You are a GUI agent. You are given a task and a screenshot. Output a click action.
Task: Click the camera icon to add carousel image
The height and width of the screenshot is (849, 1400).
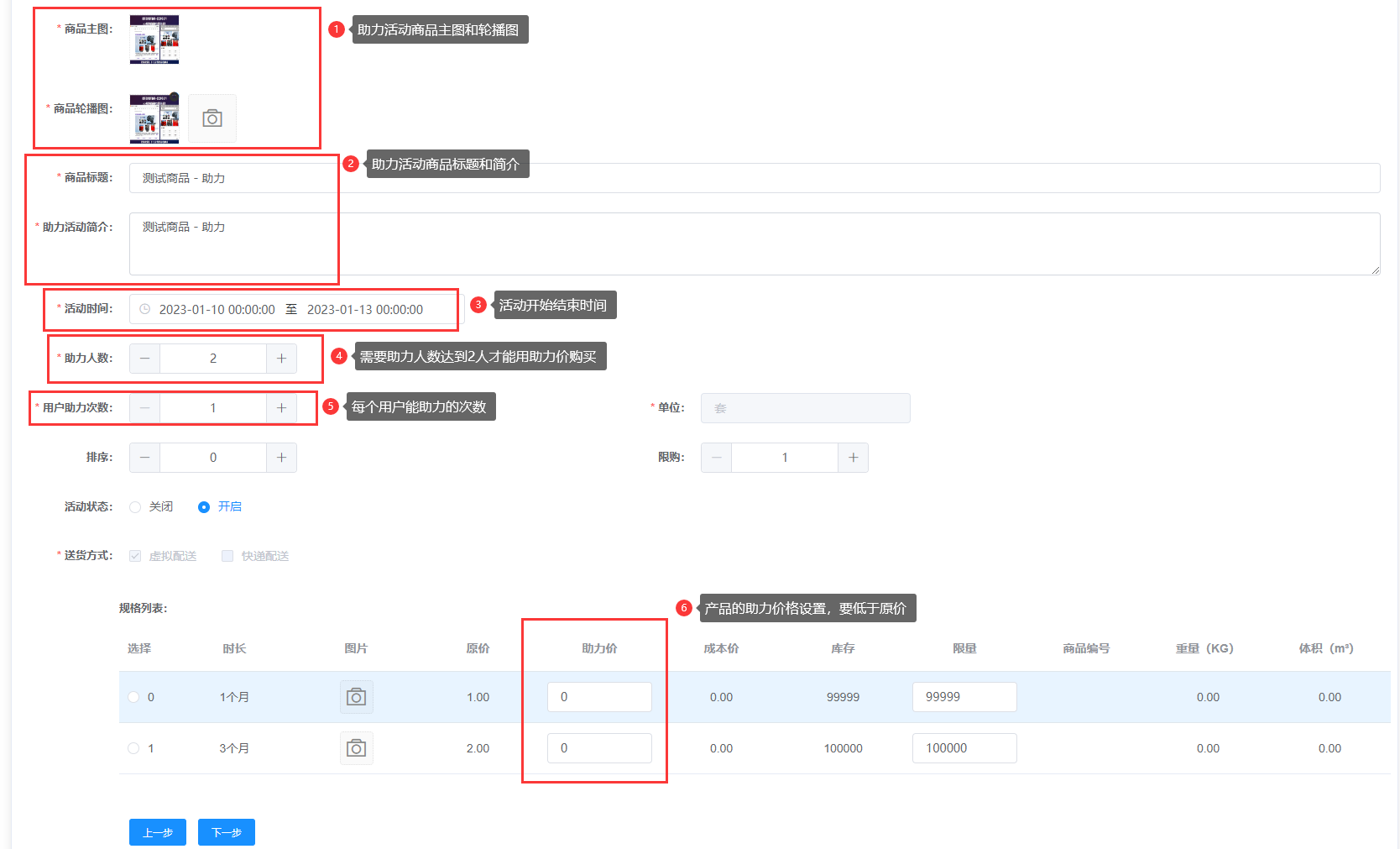(x=212, y=118)
